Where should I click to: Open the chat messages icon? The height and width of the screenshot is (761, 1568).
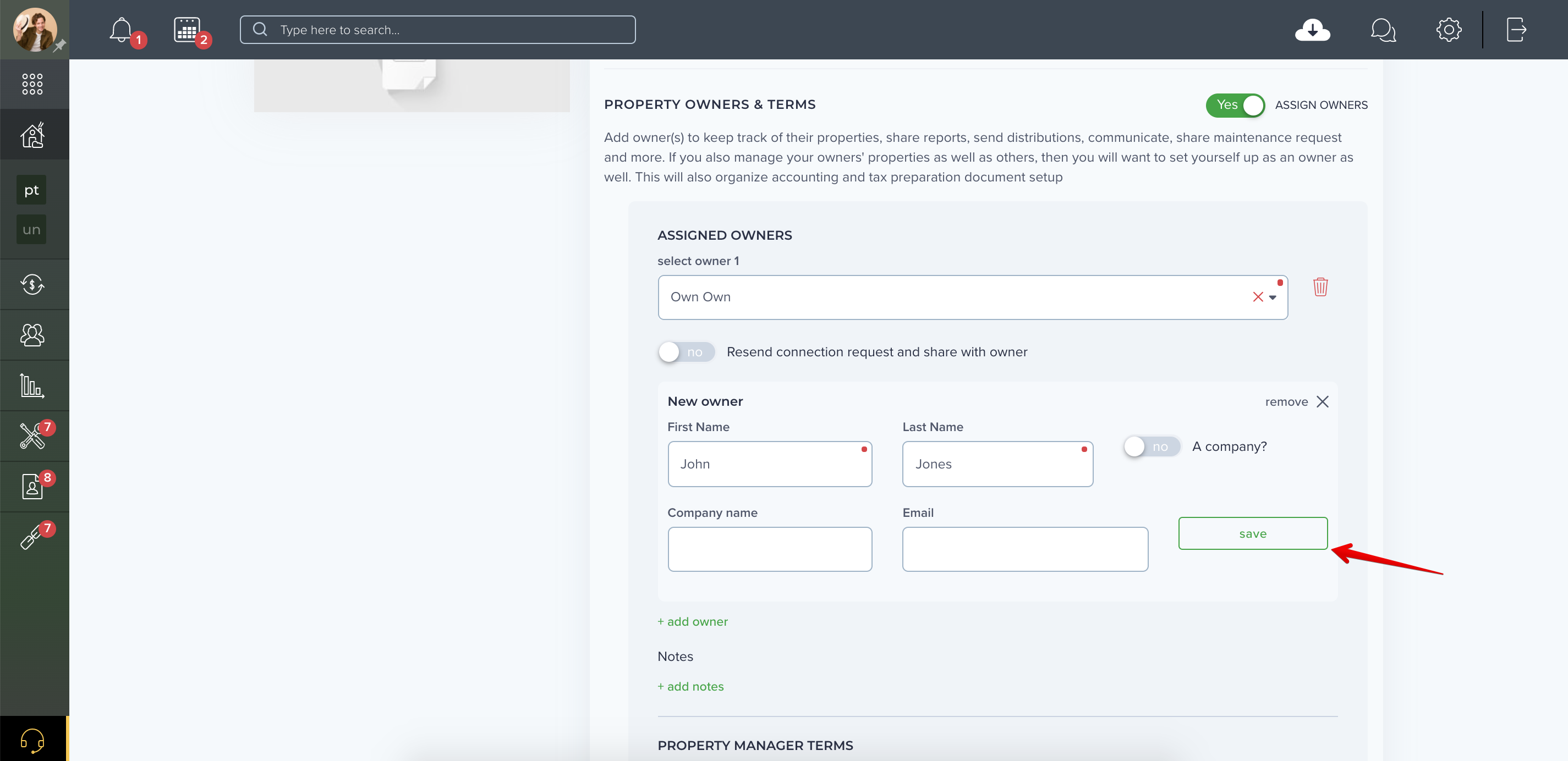coord(1383,30)
